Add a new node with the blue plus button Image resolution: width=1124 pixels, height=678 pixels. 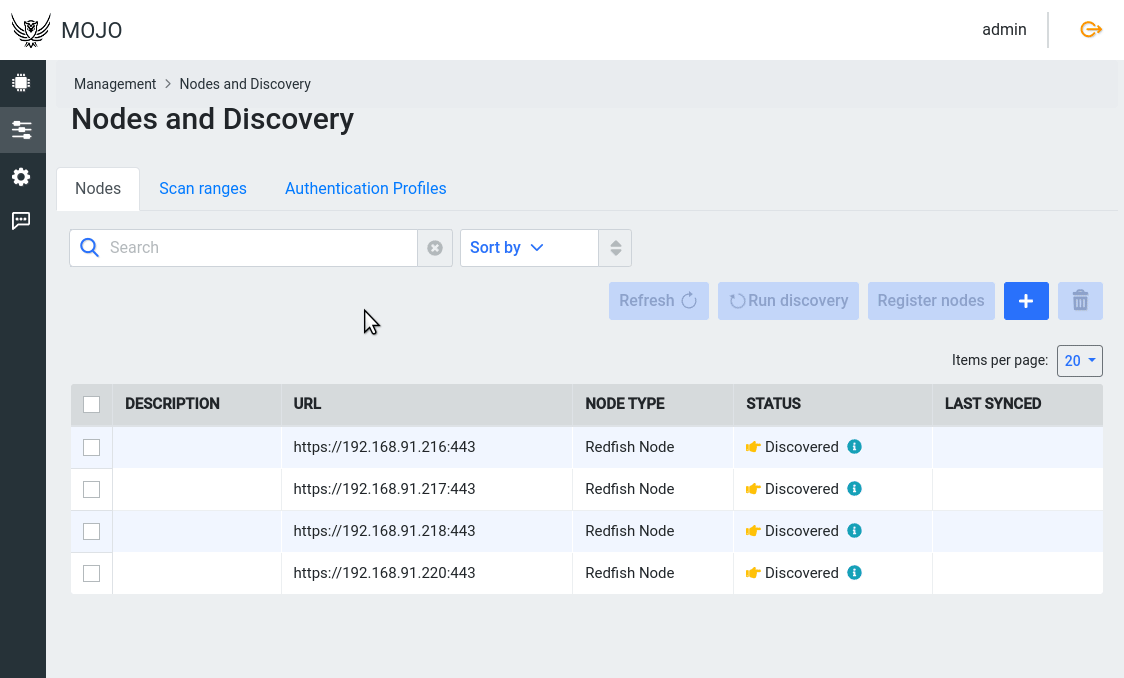[x=1026, y=300]
